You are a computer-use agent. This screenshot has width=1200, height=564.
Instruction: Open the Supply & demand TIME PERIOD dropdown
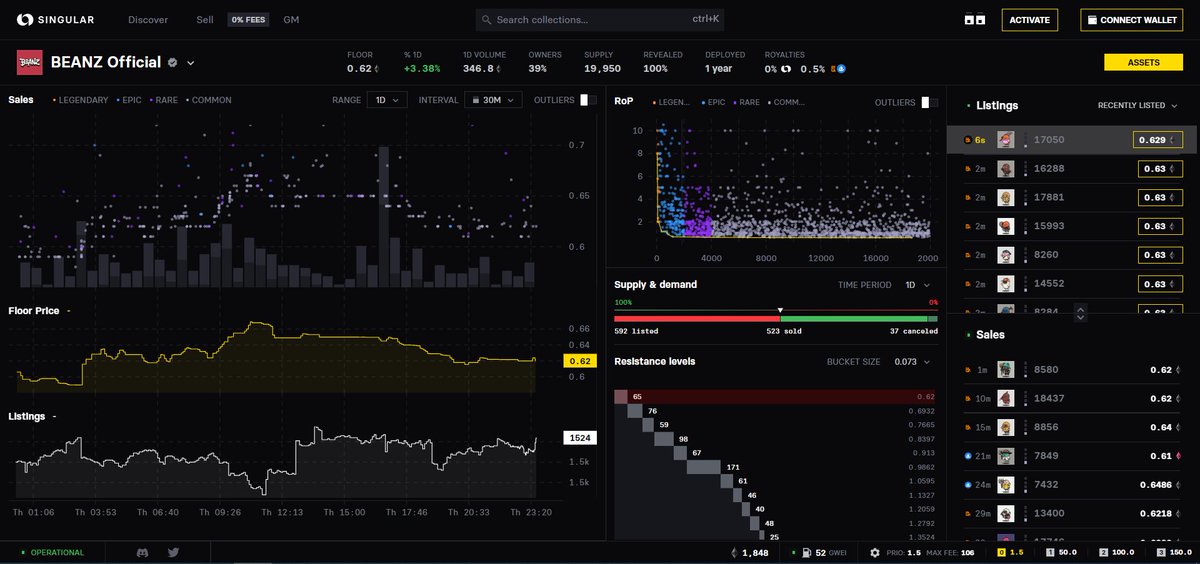918,285
